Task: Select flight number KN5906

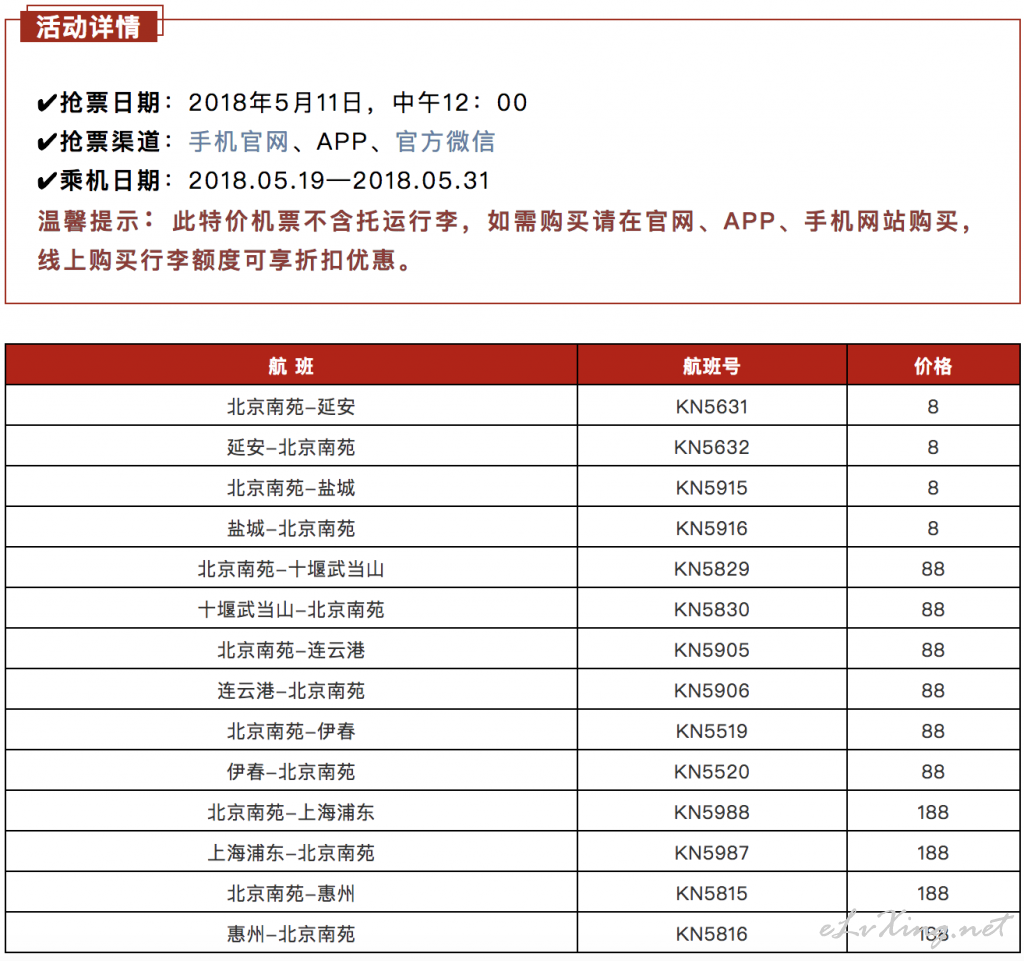Action: click(x=712, y=690)
